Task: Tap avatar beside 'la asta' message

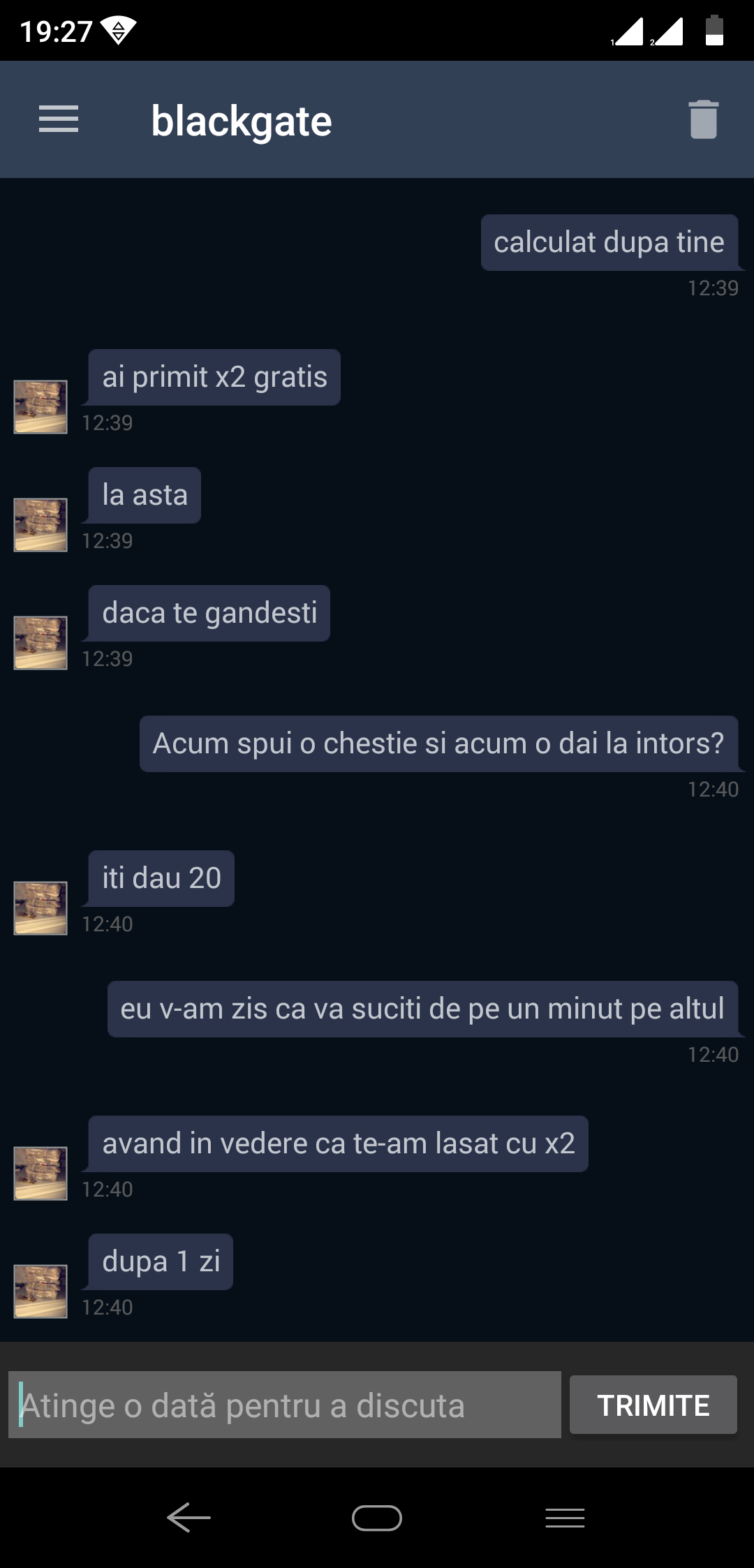Action: pos(40,525)
